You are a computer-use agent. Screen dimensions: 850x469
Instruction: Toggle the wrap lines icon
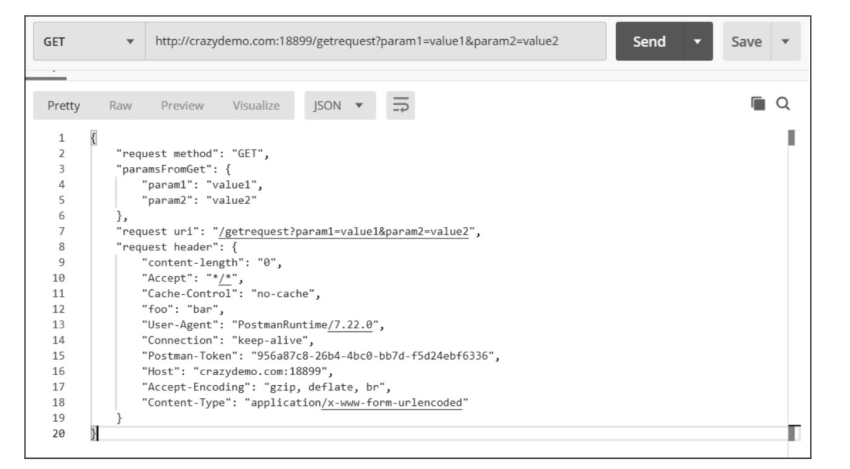pyautogui.click(x=401, y=105)
